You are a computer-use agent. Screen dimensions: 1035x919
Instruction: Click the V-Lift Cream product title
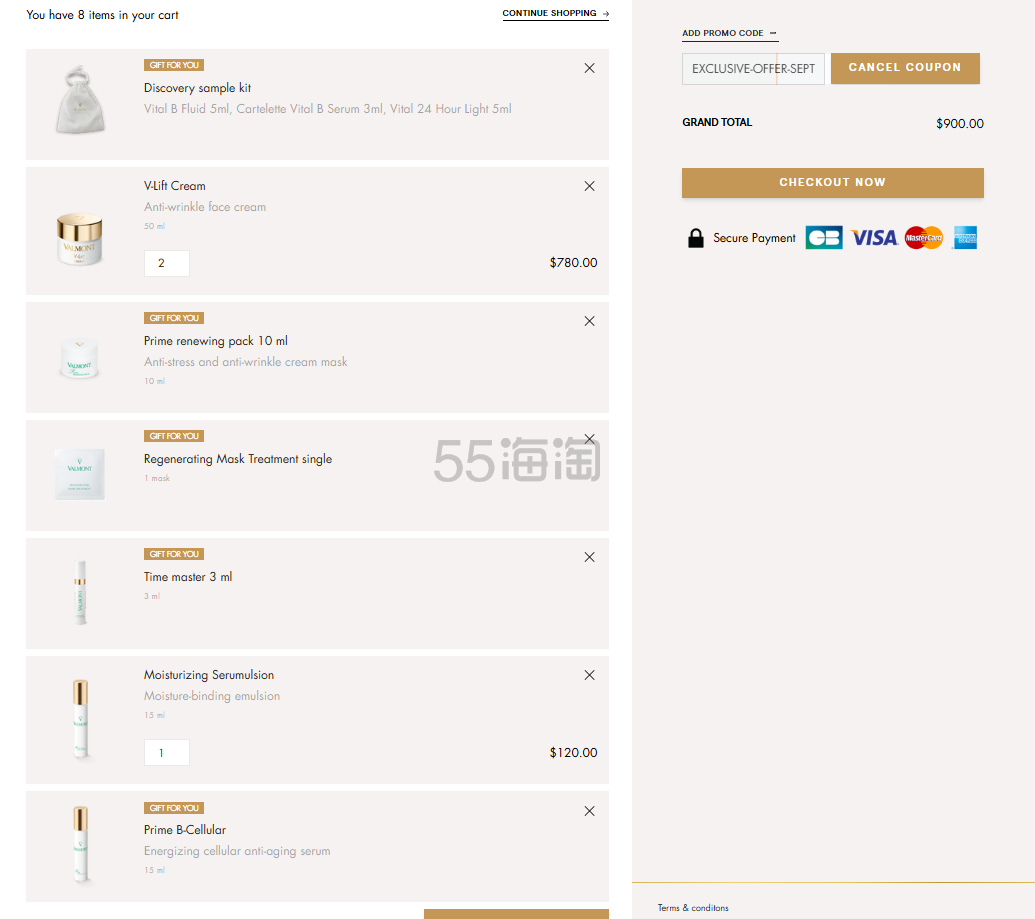coord(174,186)
